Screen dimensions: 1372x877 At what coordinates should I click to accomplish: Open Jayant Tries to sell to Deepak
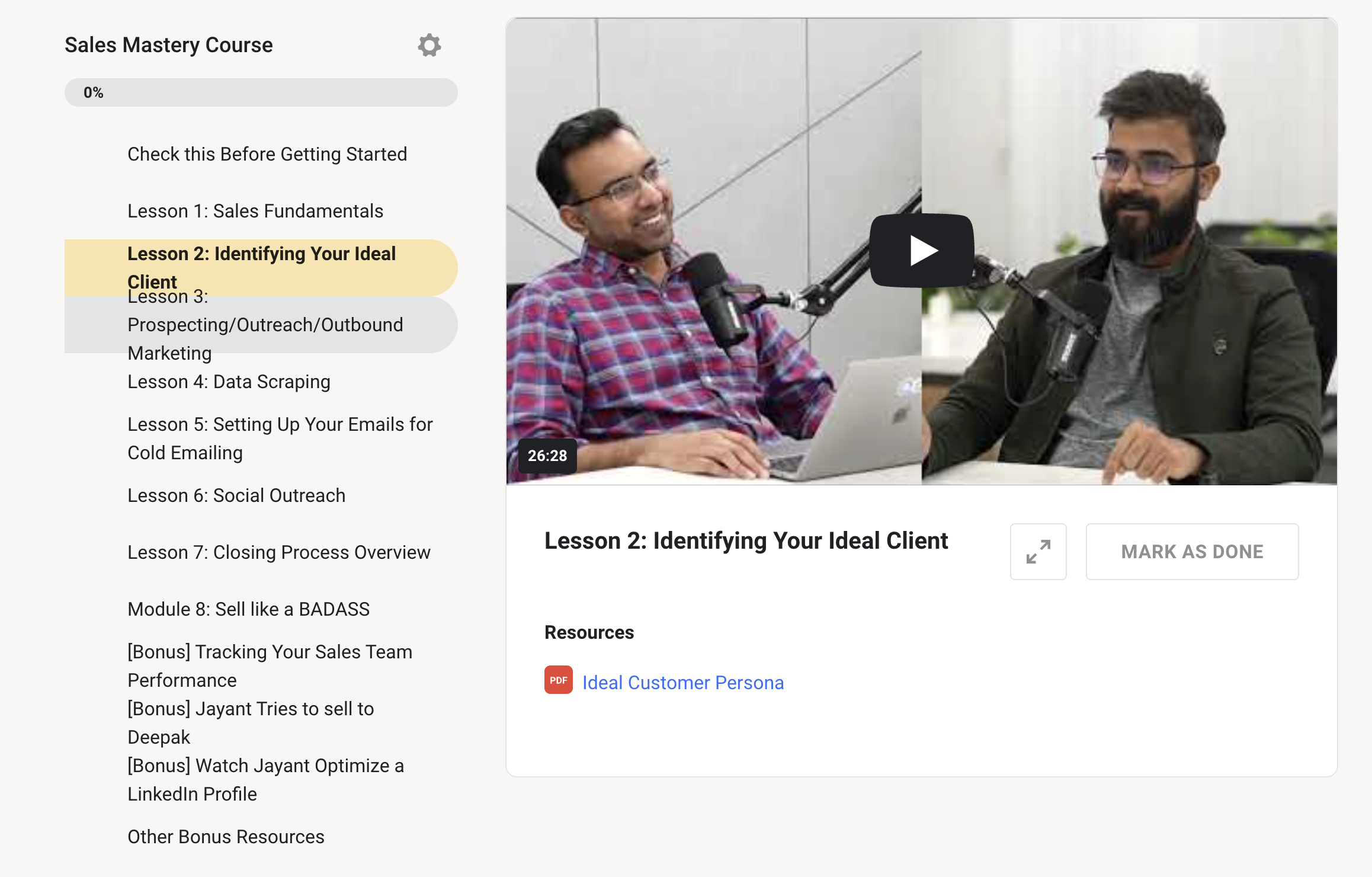[x=250, y=722]
